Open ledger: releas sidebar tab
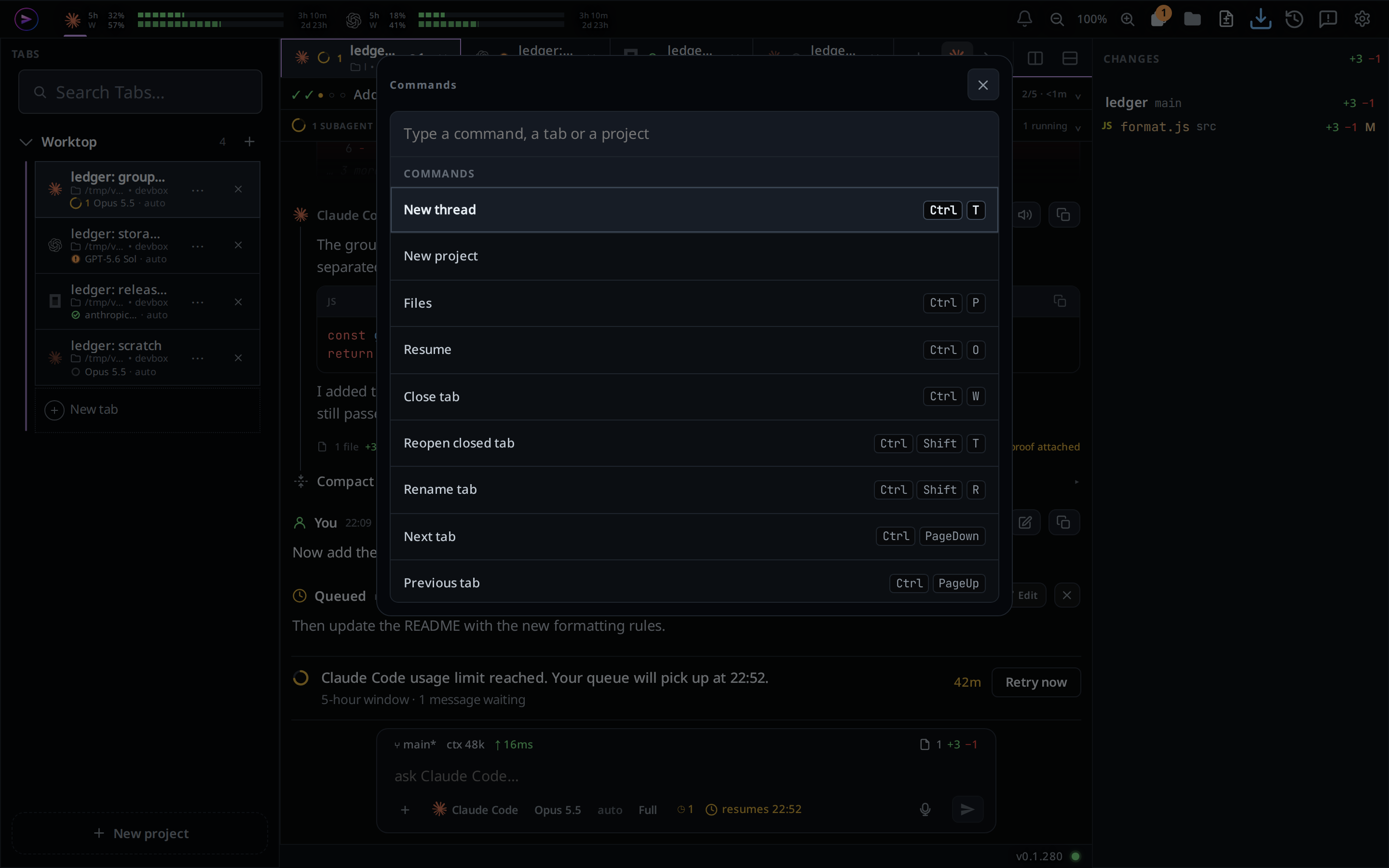The image size is (1389, 868). pyautogui.click(x=147, y=302)
